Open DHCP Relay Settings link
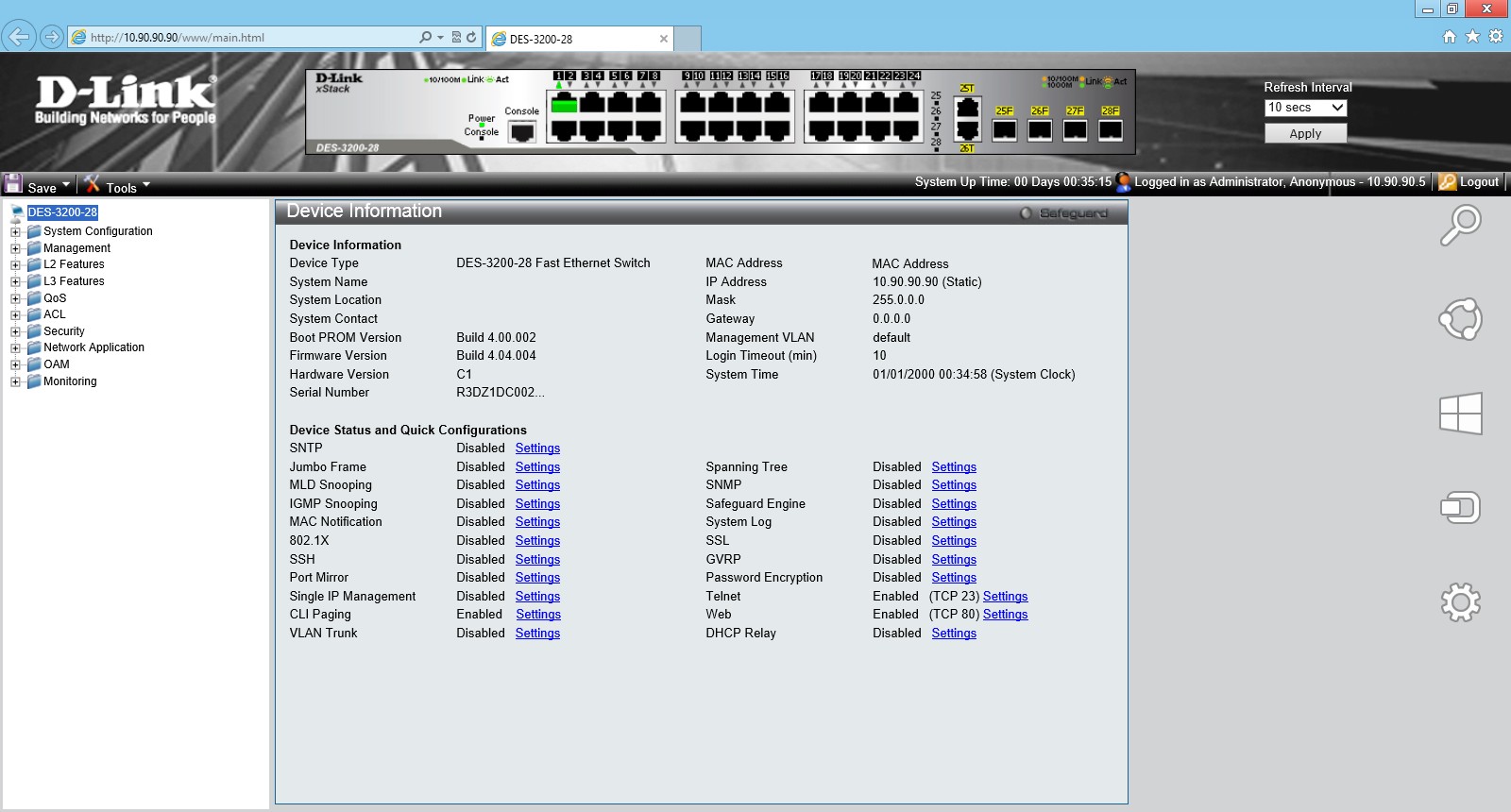1511x812 pixels. [x=954, y=634]
